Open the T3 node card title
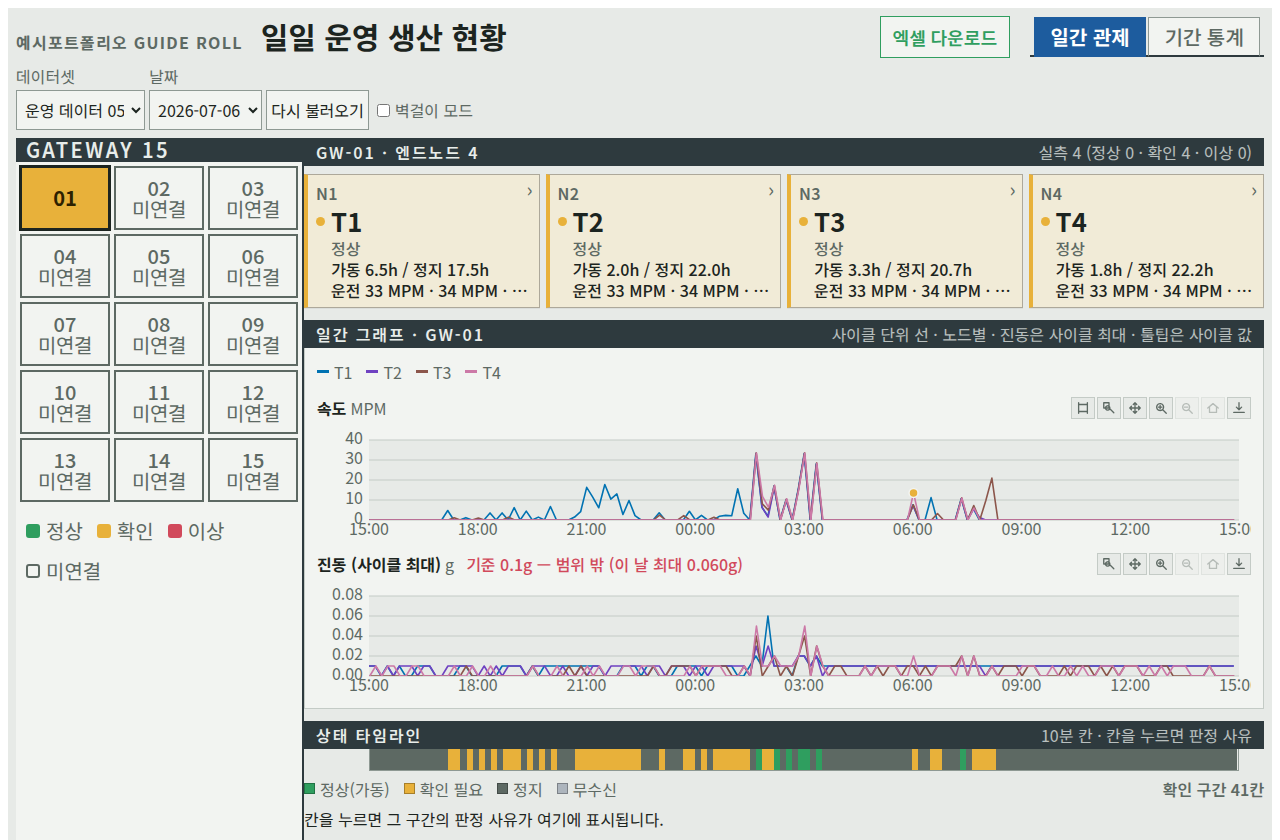This screenshot has height=840, width=1280. 830,222
